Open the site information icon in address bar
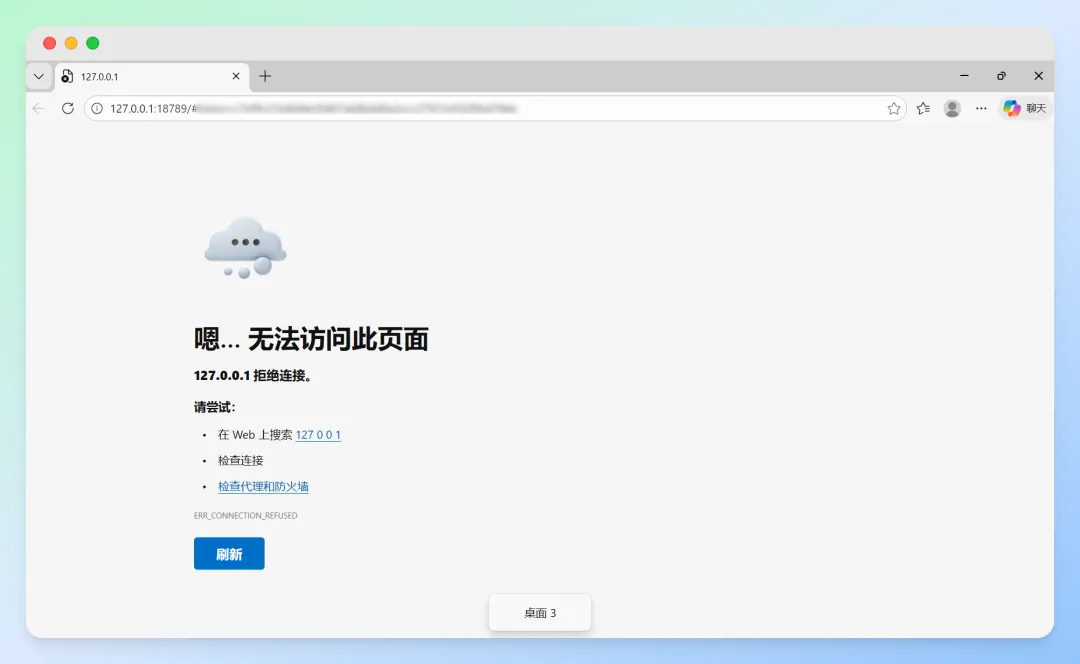 tap(97, 108)
